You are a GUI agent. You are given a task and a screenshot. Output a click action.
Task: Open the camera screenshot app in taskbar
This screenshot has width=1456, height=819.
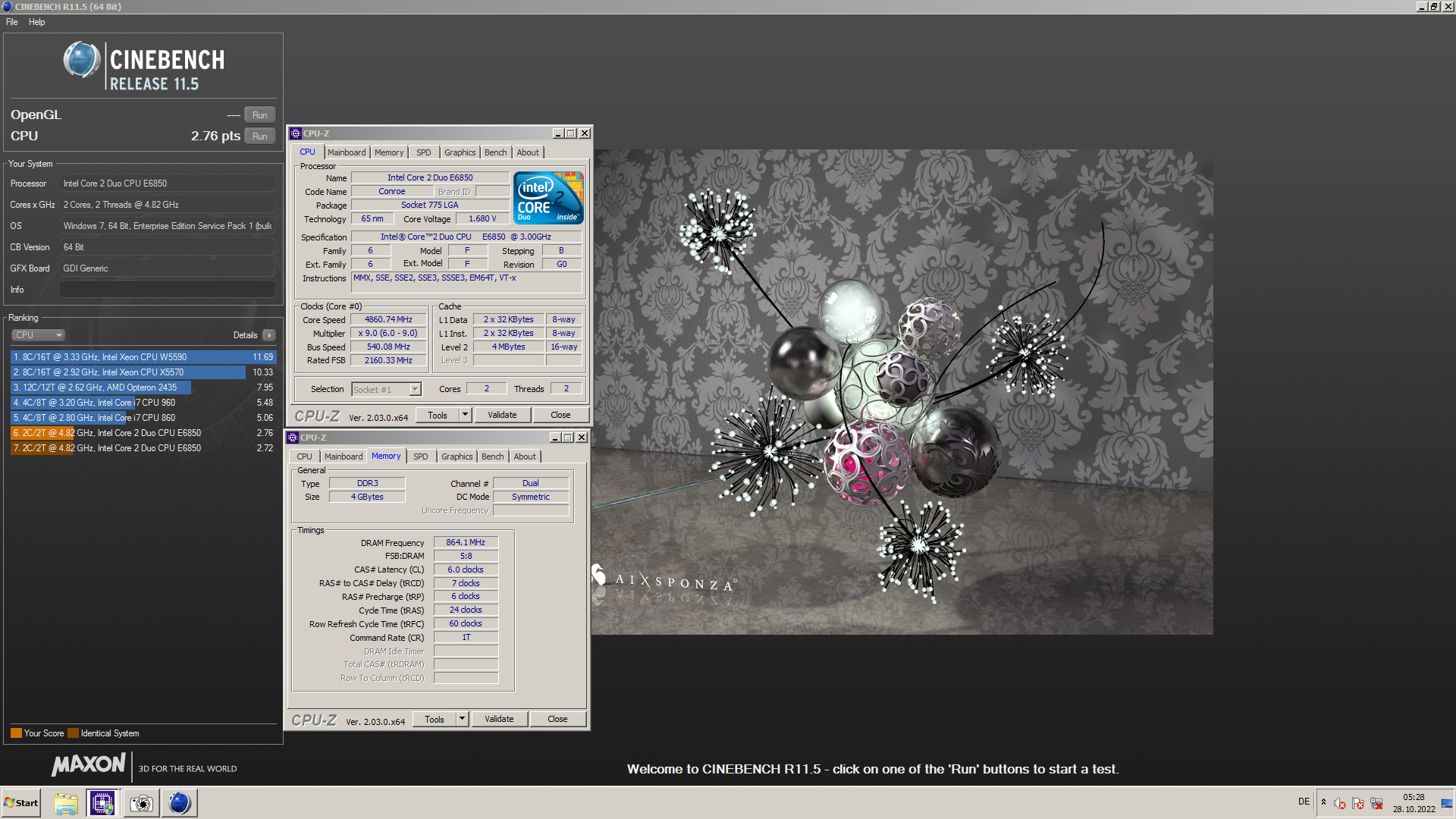(x=141, y=803)
